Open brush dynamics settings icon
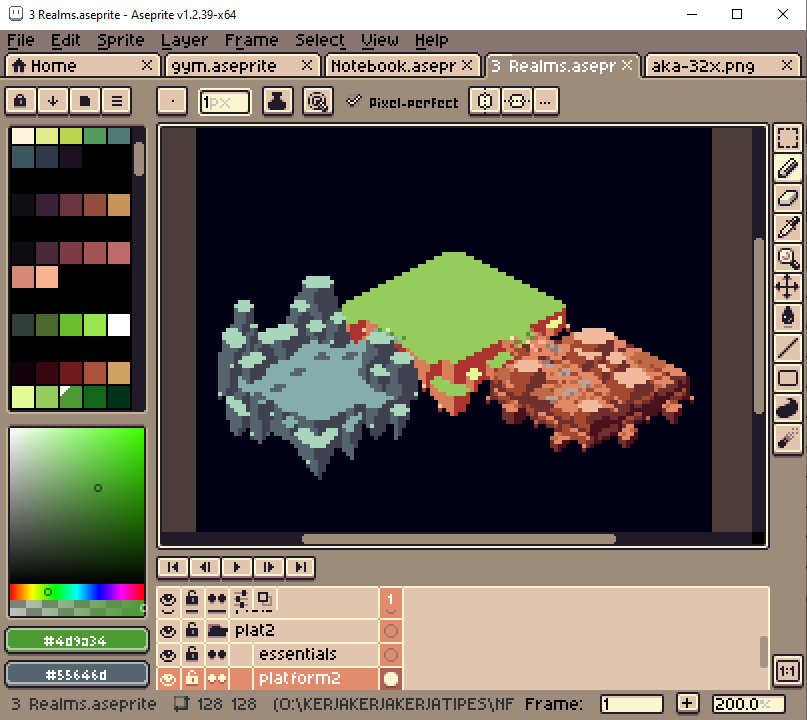 318,101
